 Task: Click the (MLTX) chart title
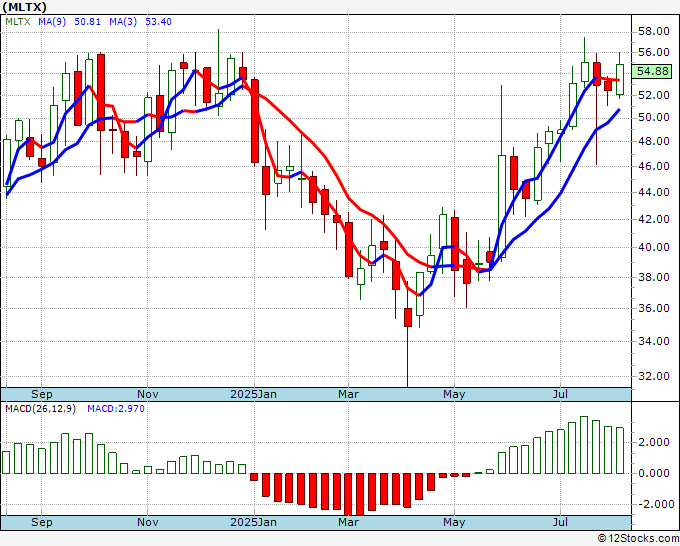[24, 7]
